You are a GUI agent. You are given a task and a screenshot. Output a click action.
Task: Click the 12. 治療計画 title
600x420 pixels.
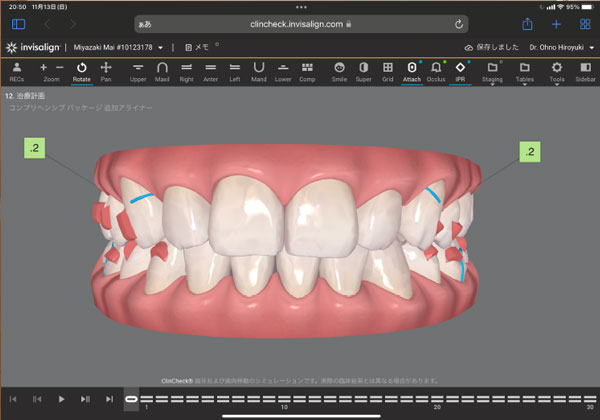pyautogui.click(x=25, y=96)
